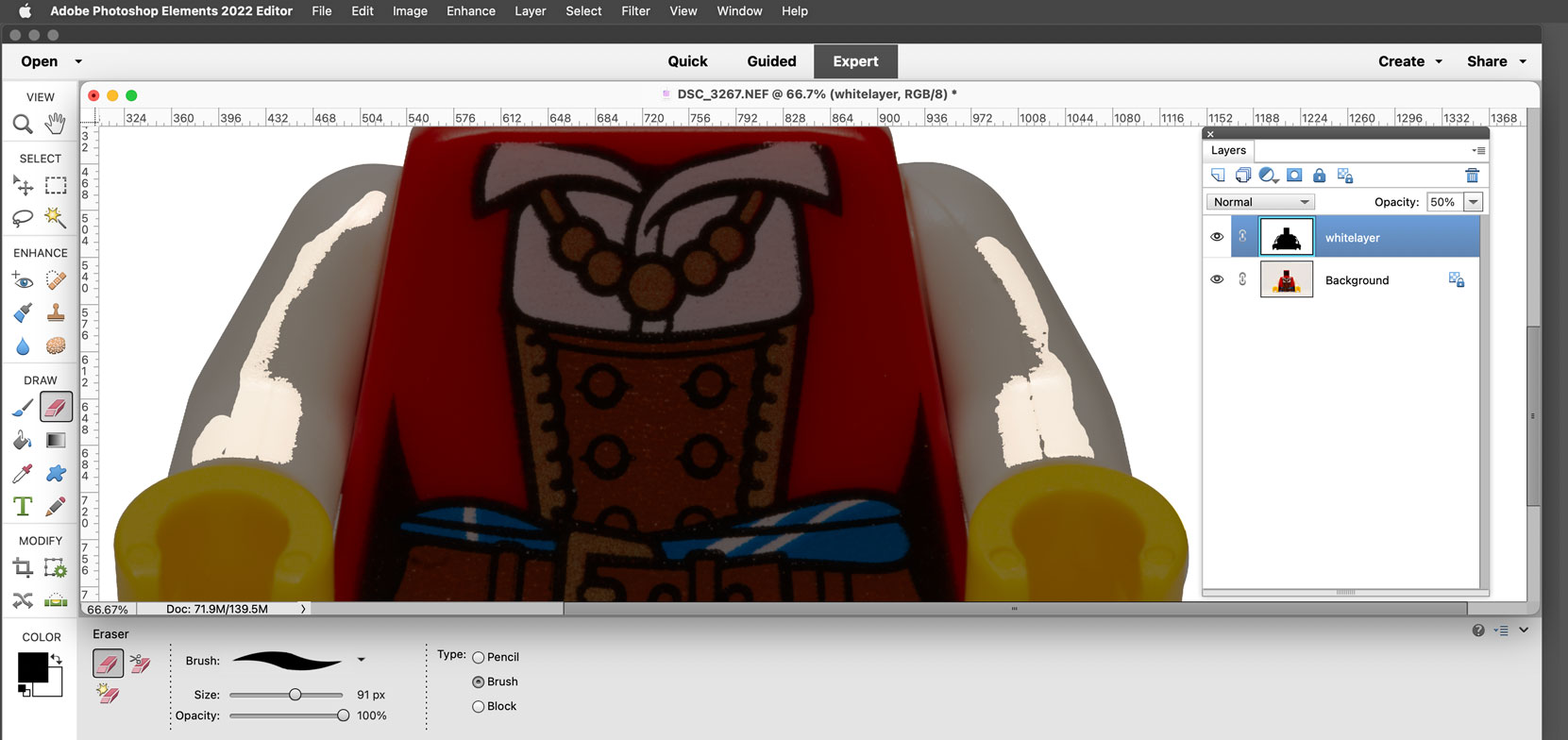
Task: Set eraser type to Pencil
Action: (x=479, y=658)
